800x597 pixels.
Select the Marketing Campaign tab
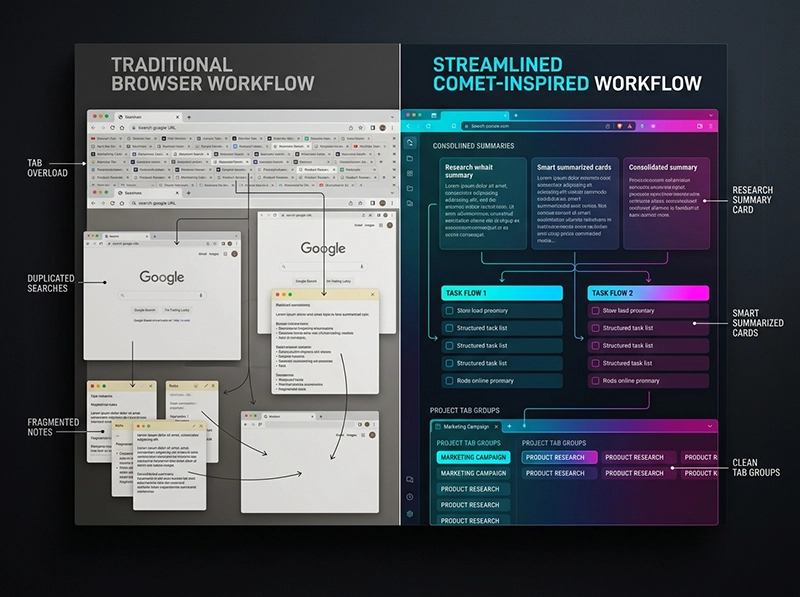466,426
